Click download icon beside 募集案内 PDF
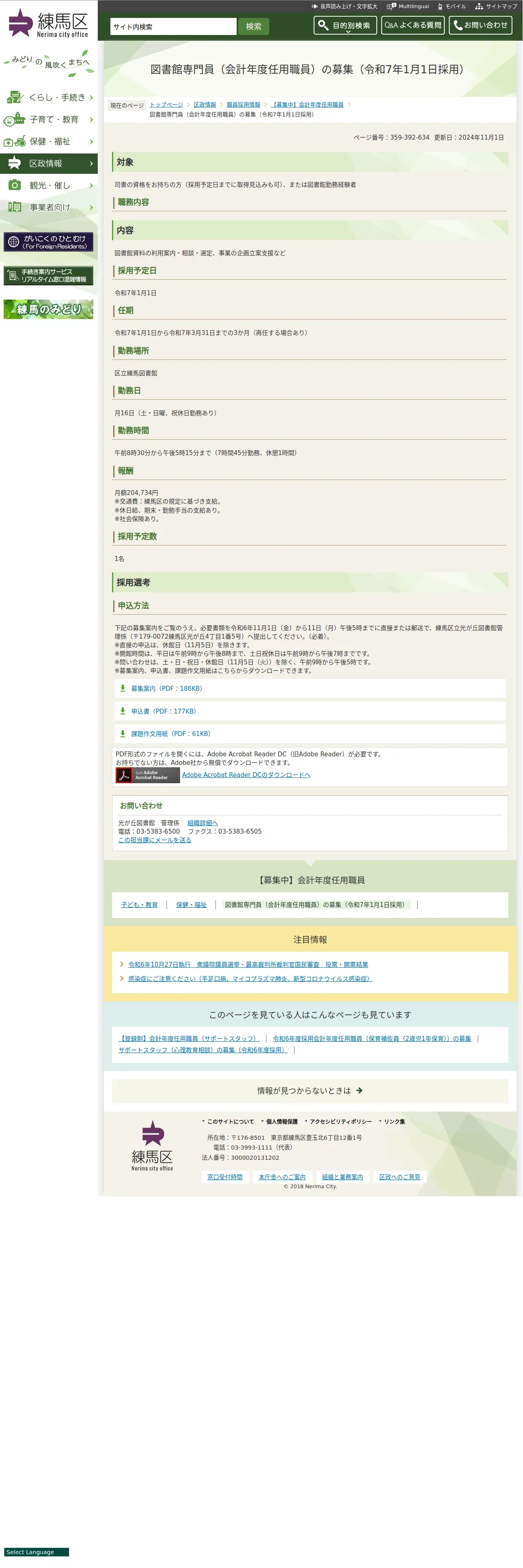This screenshot has height=1568, width=523. pos(122,688)
